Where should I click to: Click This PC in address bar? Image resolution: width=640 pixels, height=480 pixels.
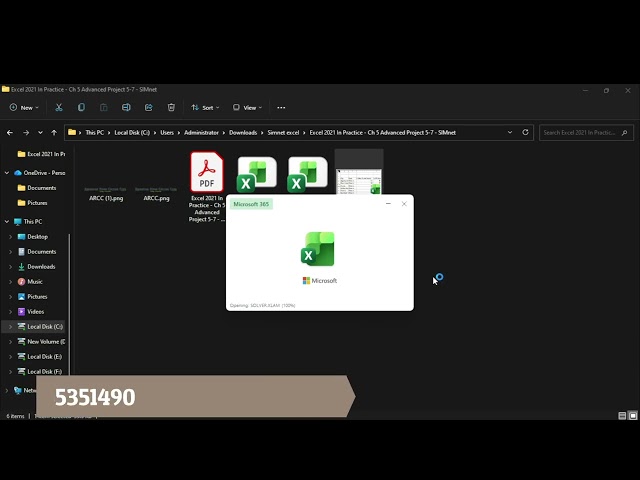pyautogui.click(x=94, y=133)
